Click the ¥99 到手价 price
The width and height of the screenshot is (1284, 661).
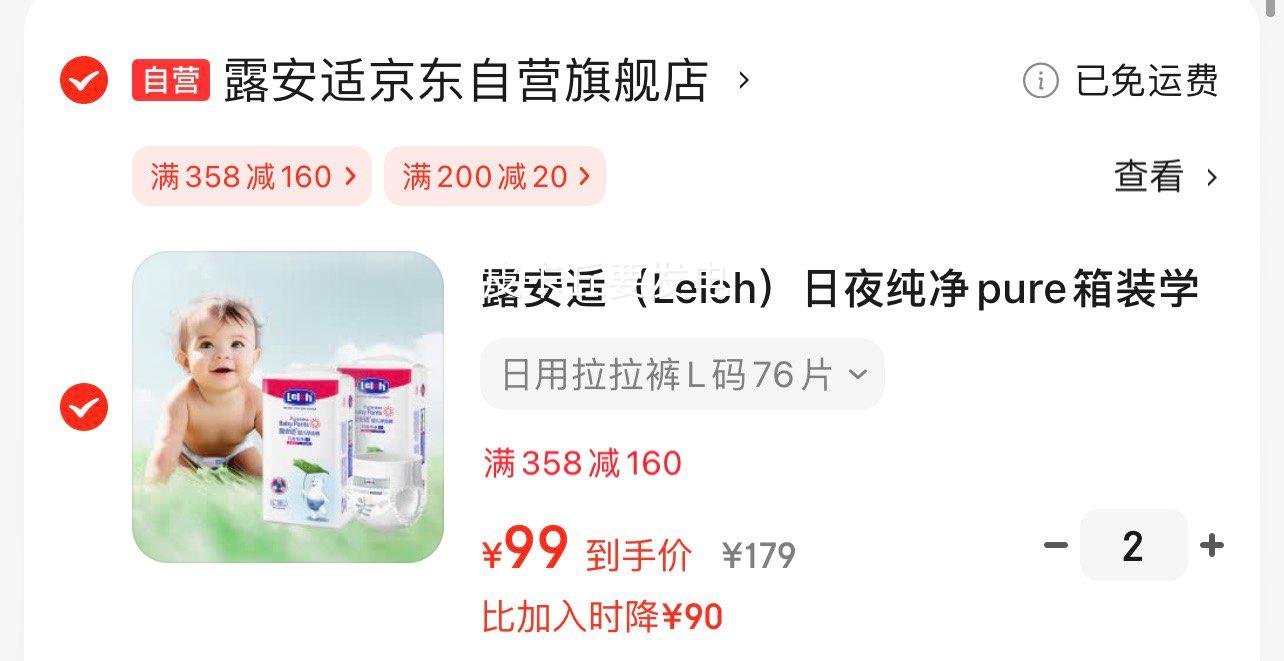(x=587, y=550)
